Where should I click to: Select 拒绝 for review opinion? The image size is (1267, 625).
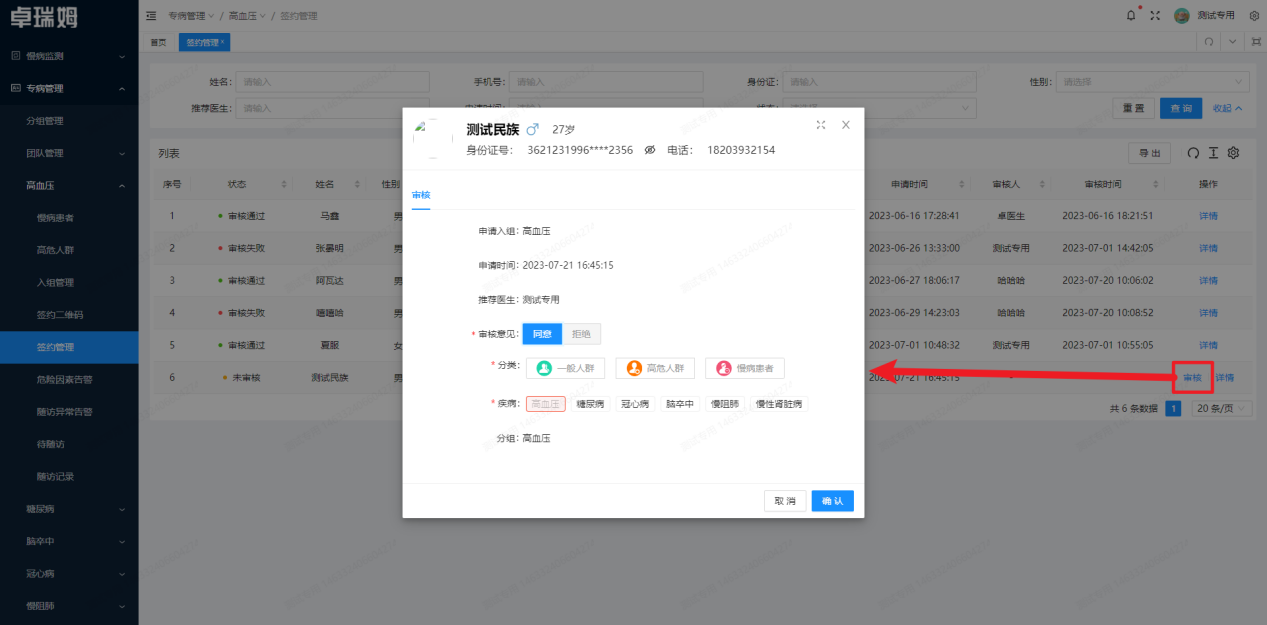581,334
